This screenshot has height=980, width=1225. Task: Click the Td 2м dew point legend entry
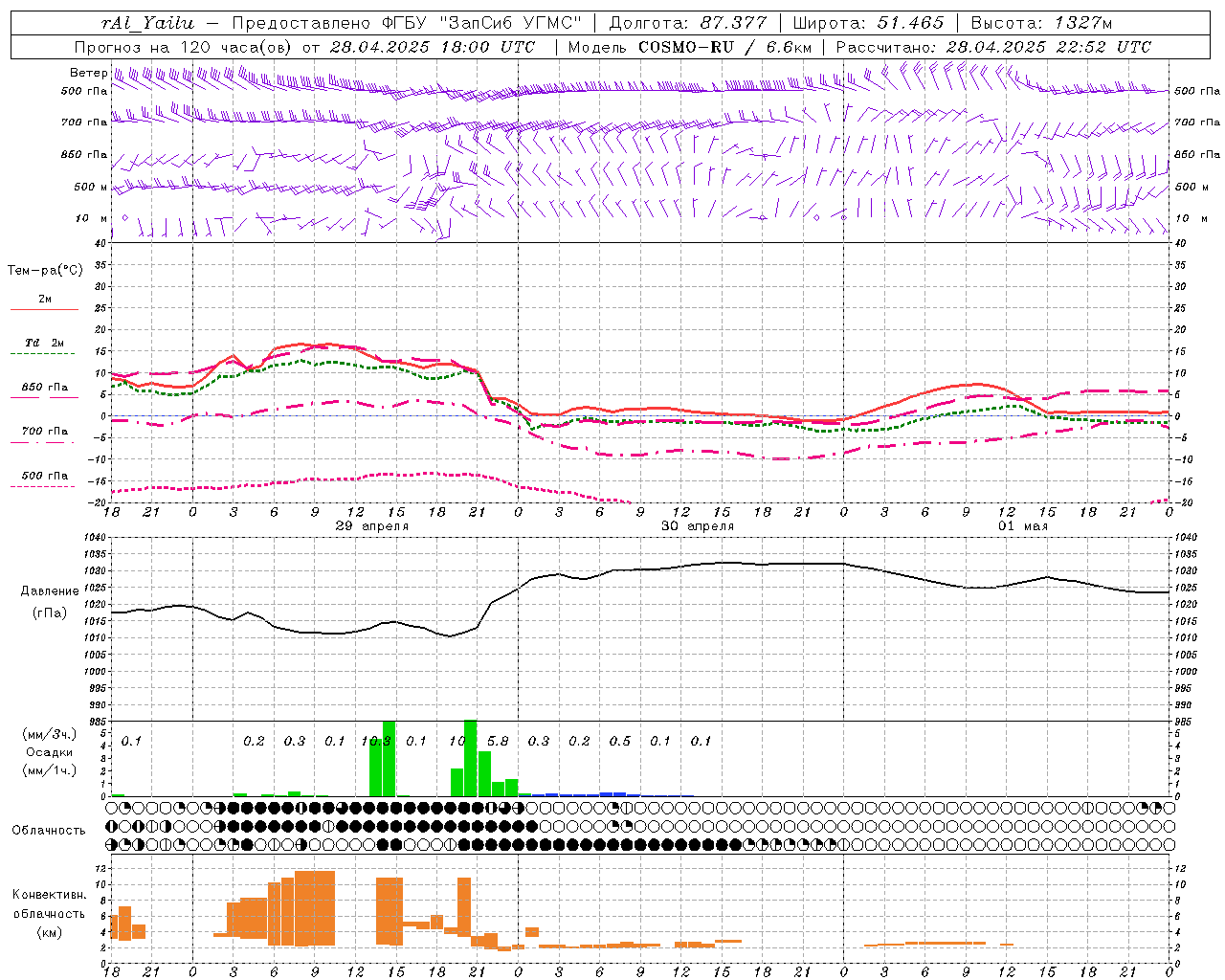click(x=44, y=343)
